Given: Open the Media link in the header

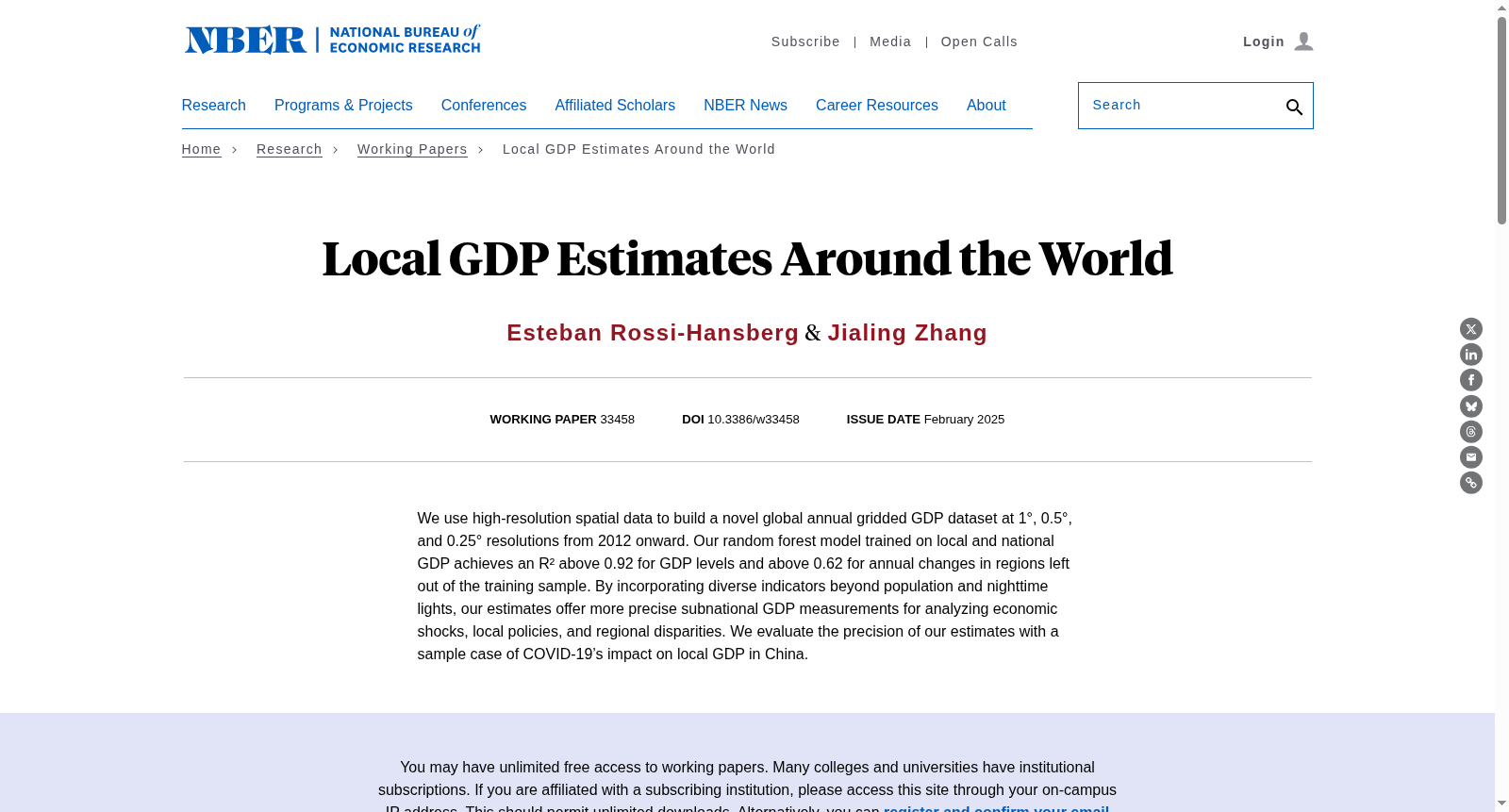Looking at the screenshot, I should tap(890, 41).
